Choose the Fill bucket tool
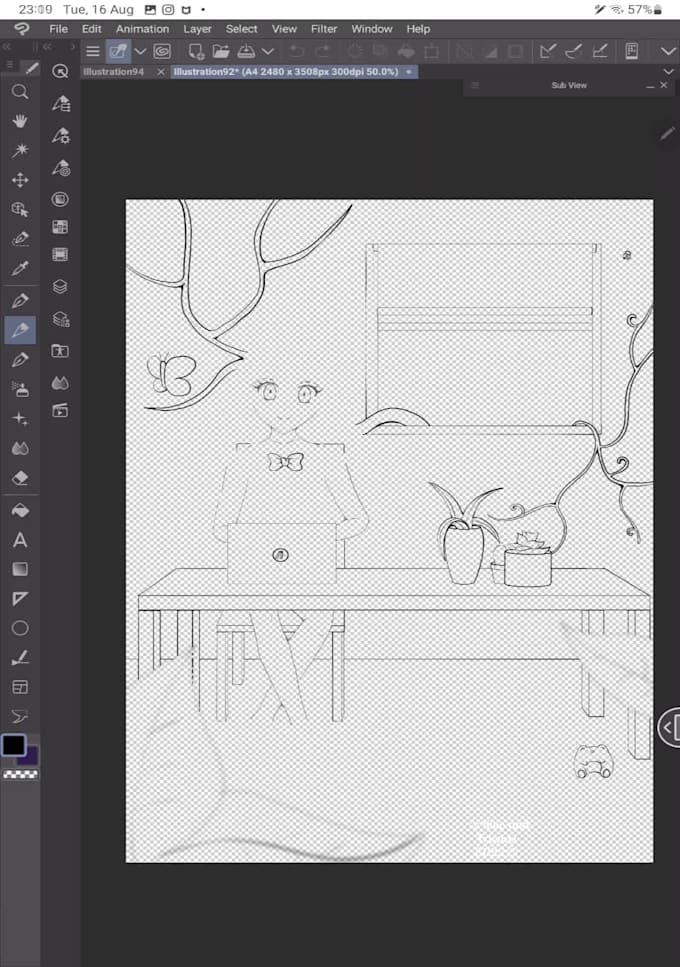Screen dimensions: 680x967 [x=20, y=510]
